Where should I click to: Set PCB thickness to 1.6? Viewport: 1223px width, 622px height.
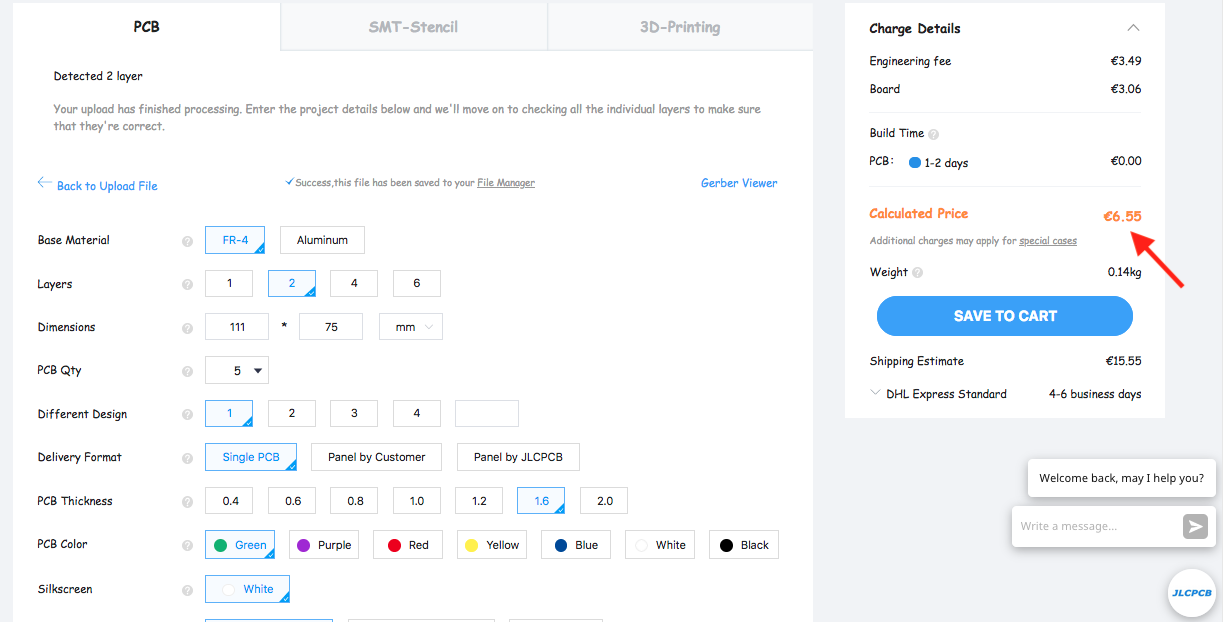pyautogui.click(x=541, y=501)
